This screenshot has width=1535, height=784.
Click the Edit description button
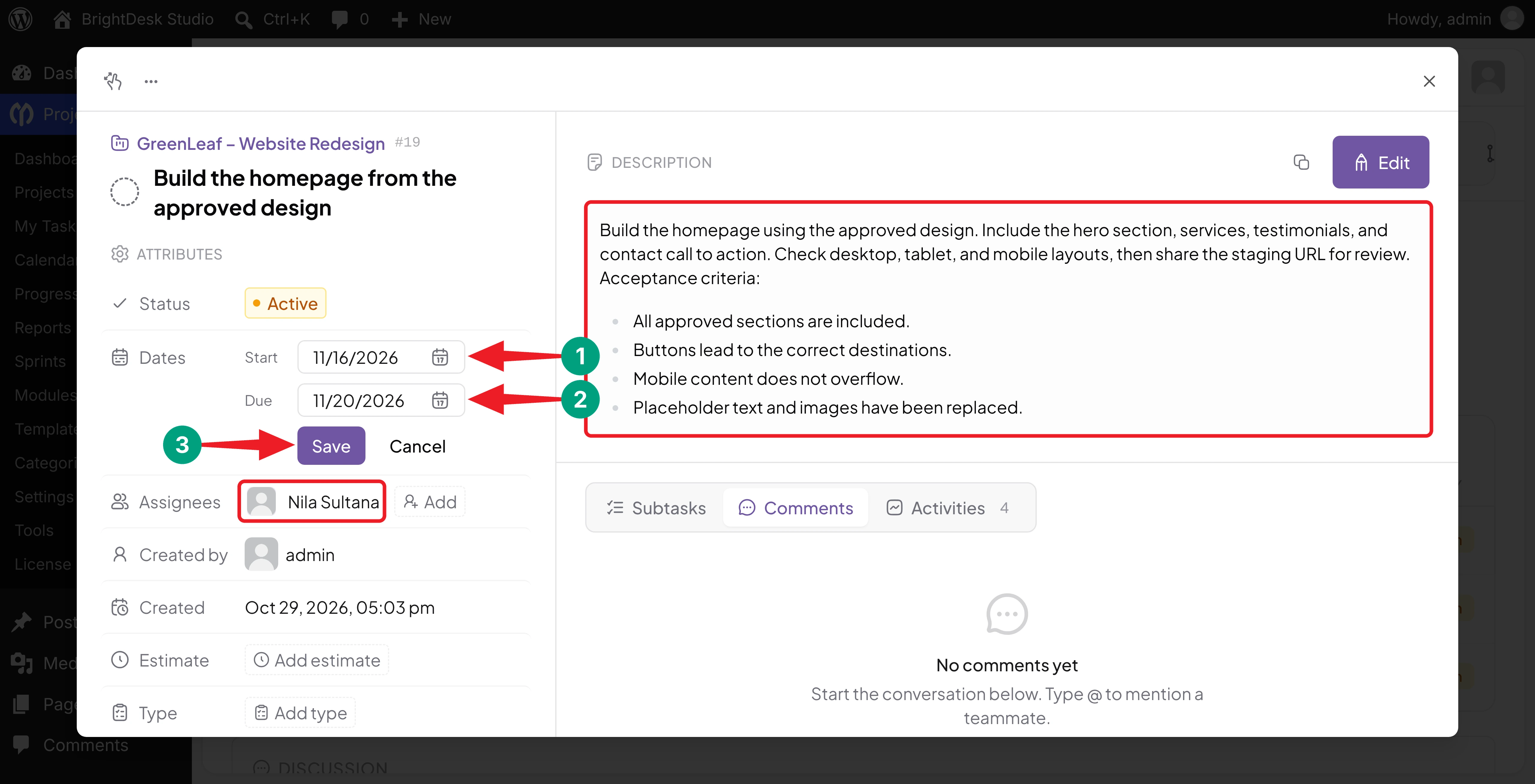point(1381,162)
